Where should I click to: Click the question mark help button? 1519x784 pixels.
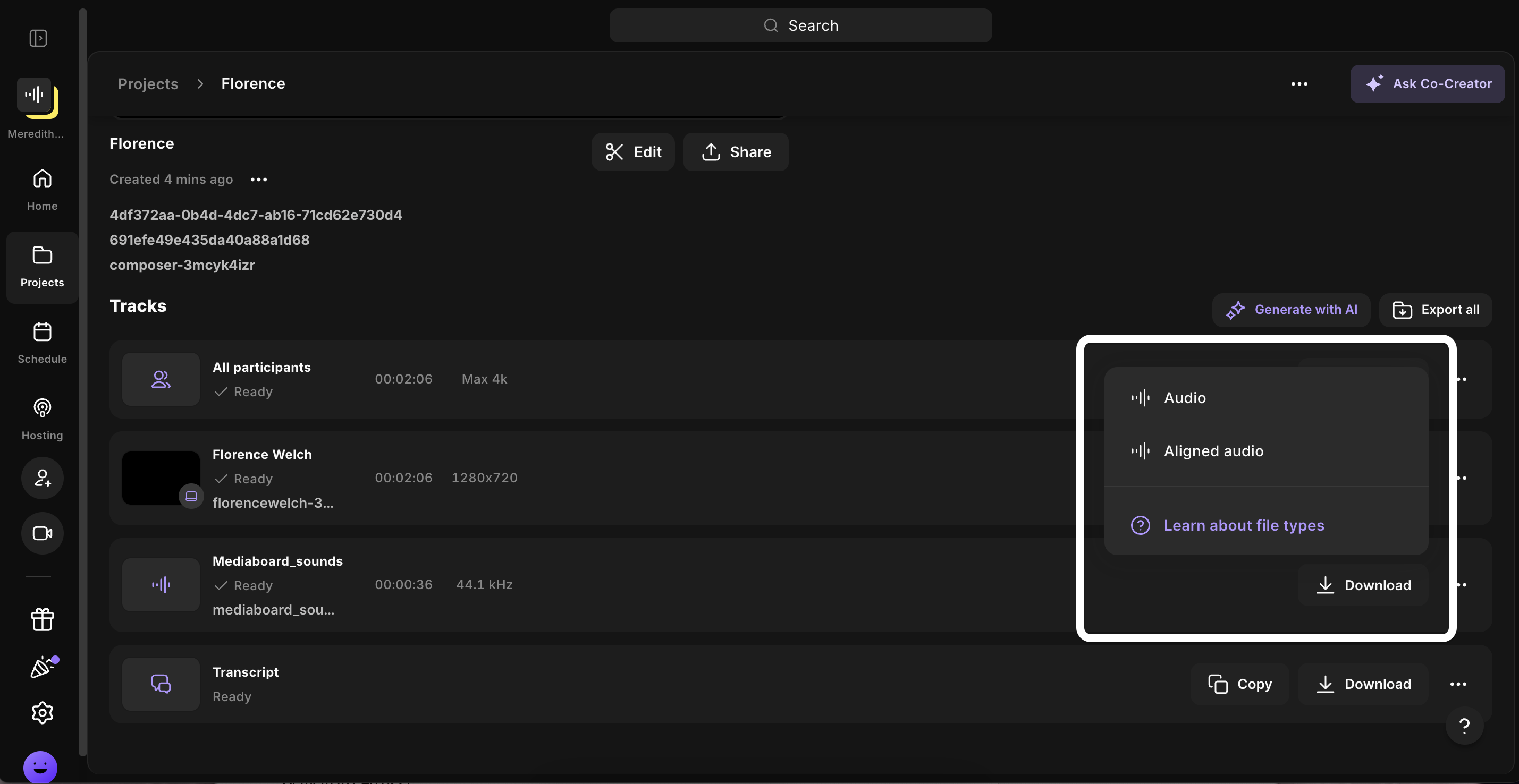click(x=1464, y=726)
